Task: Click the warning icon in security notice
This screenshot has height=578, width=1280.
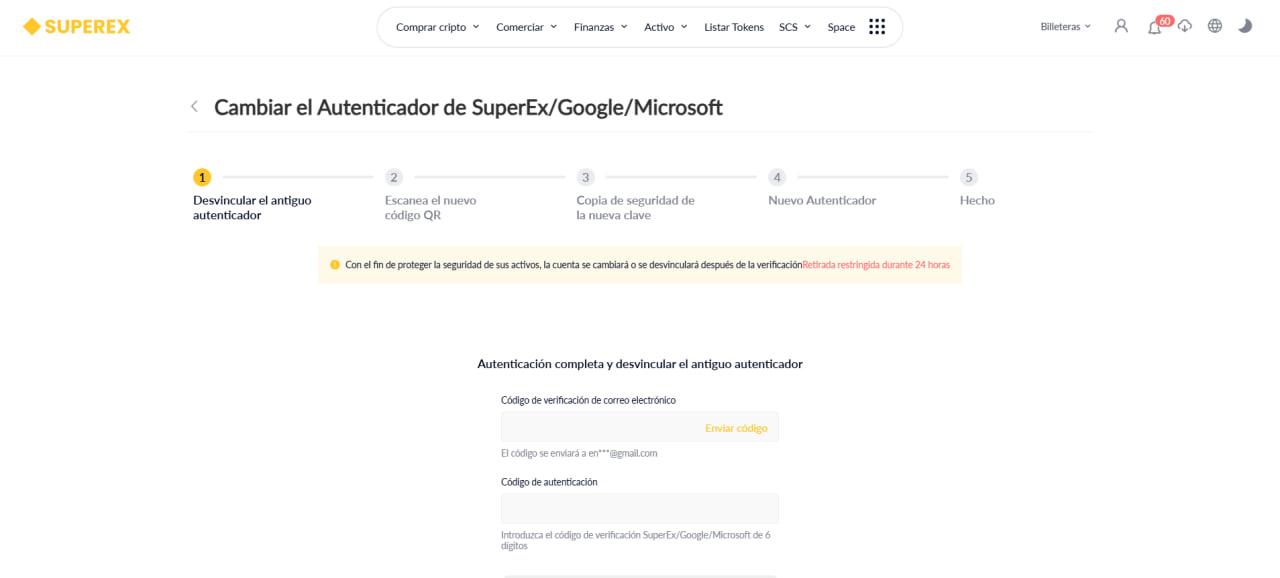Action: 333,264
